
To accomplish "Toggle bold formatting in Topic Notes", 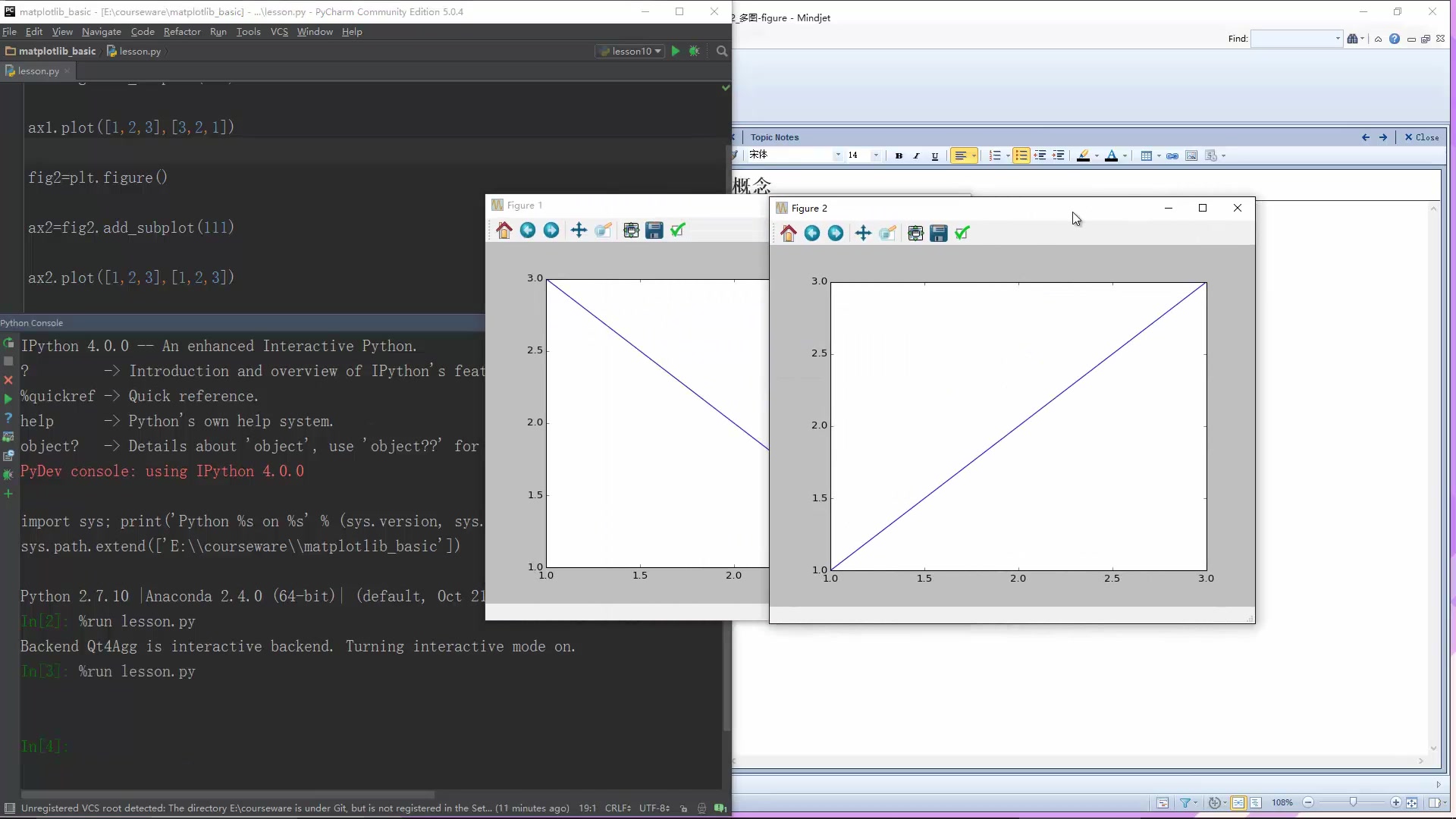I will coord(899,155).
